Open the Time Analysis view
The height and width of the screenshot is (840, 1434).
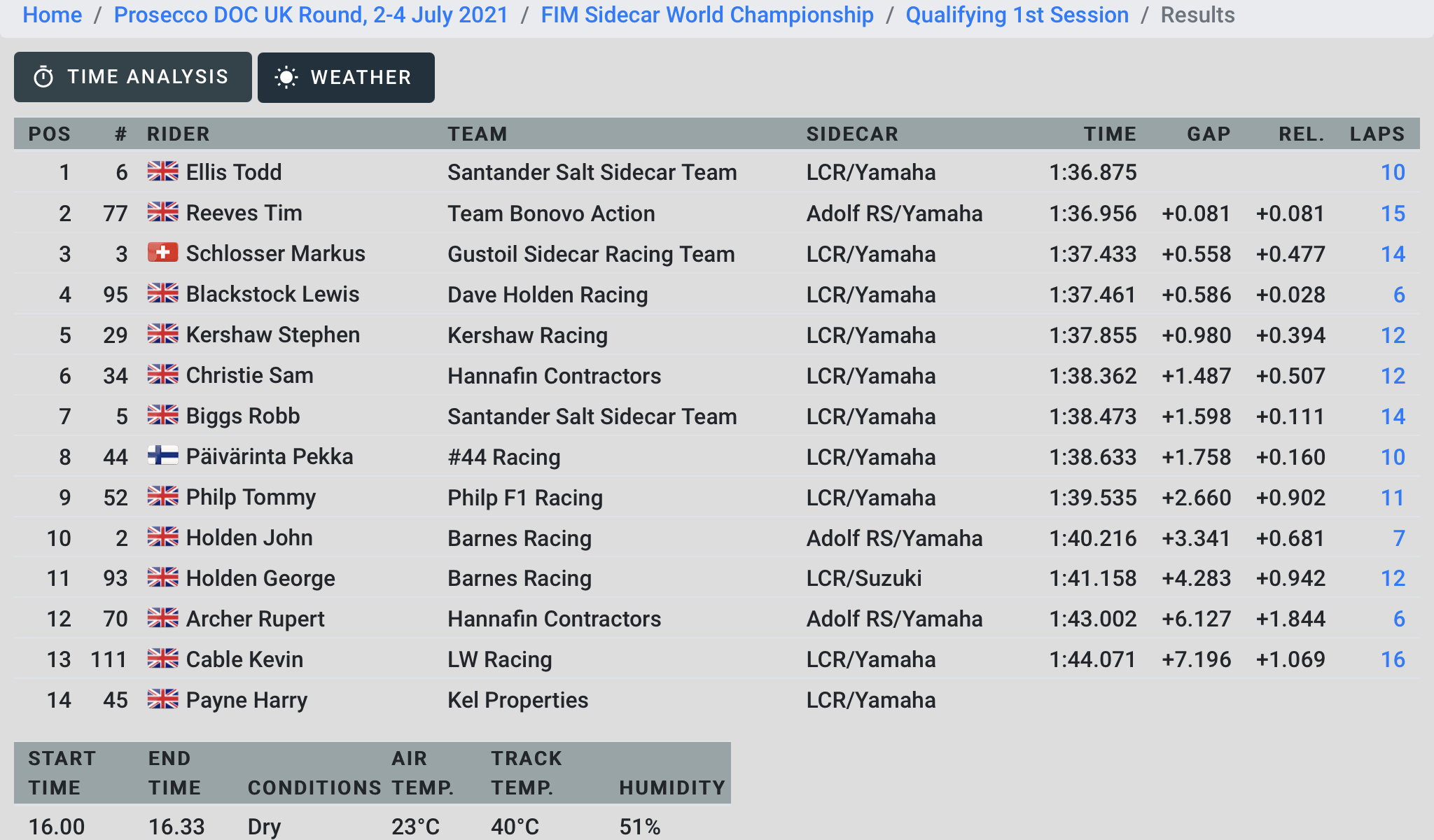[133, 77]
